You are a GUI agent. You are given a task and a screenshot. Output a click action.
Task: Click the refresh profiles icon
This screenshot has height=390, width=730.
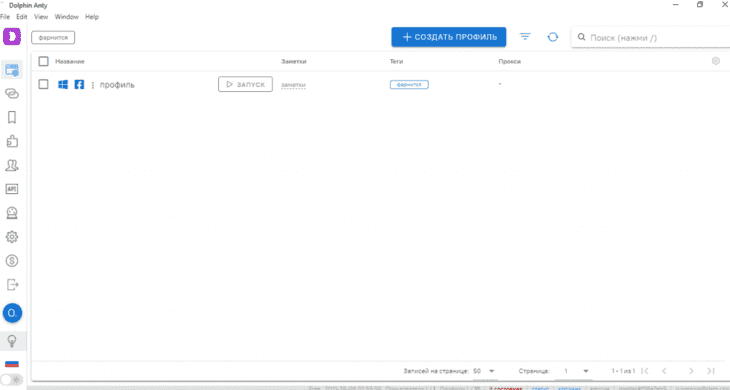(x=553, y=37)
